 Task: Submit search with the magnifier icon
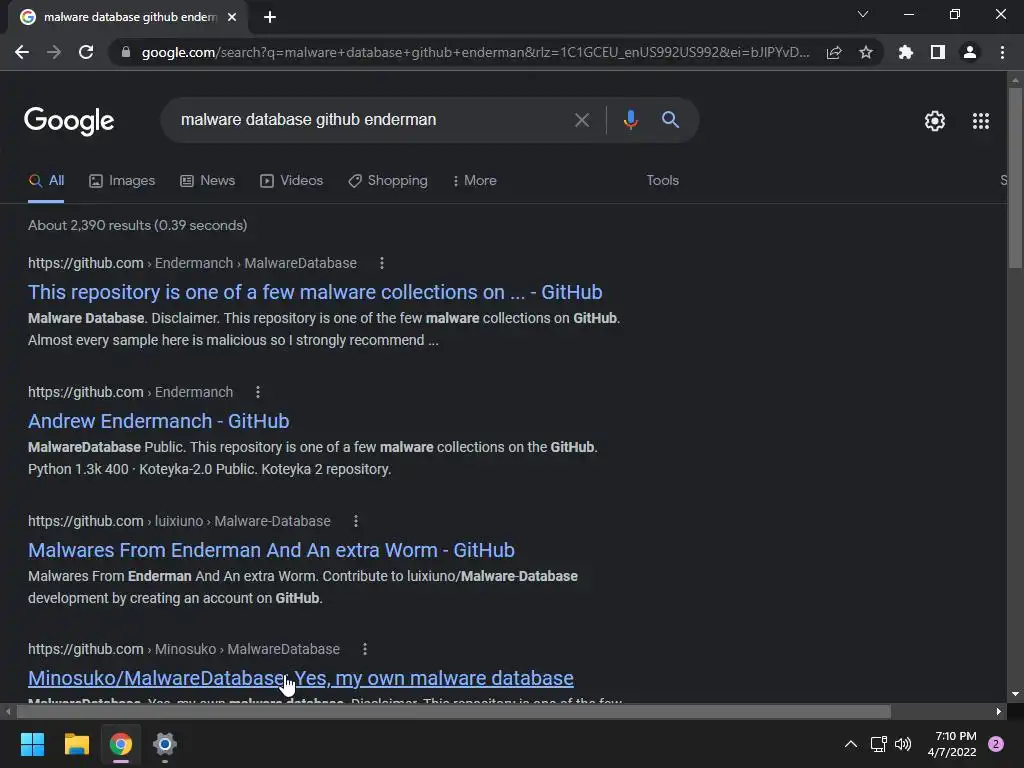(x=670, y=120)
